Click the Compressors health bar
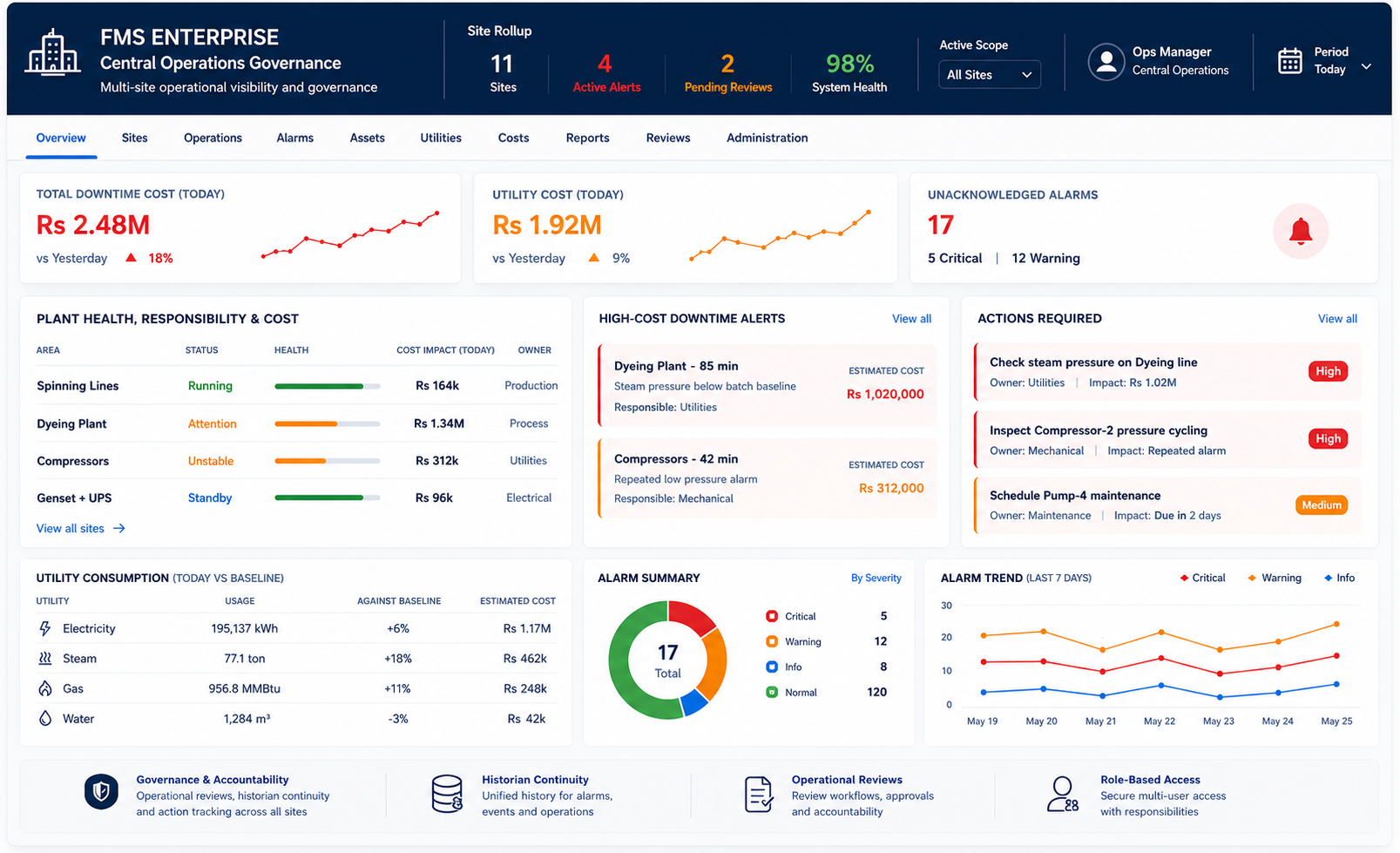Screen dimensions: 1400x853 pyautogui.click(x=328, y=461)
